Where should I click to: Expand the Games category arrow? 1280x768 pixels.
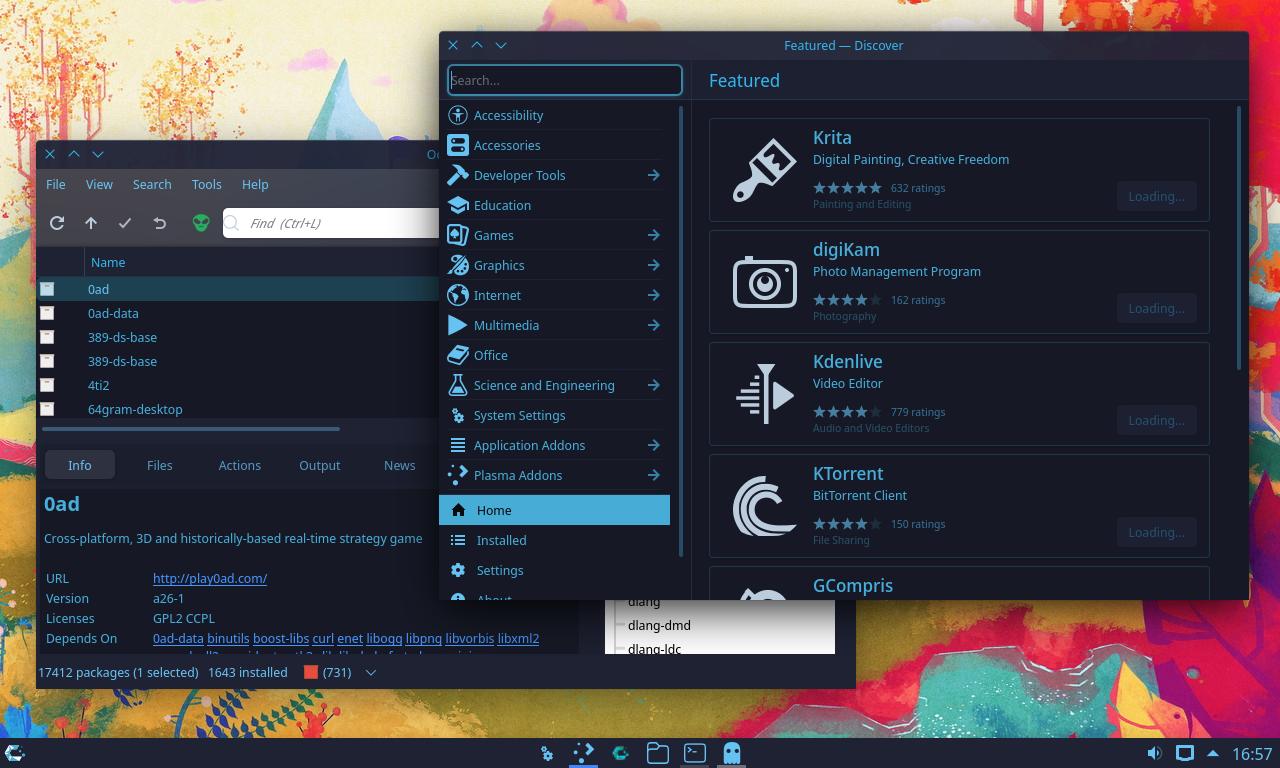(653, 235)
